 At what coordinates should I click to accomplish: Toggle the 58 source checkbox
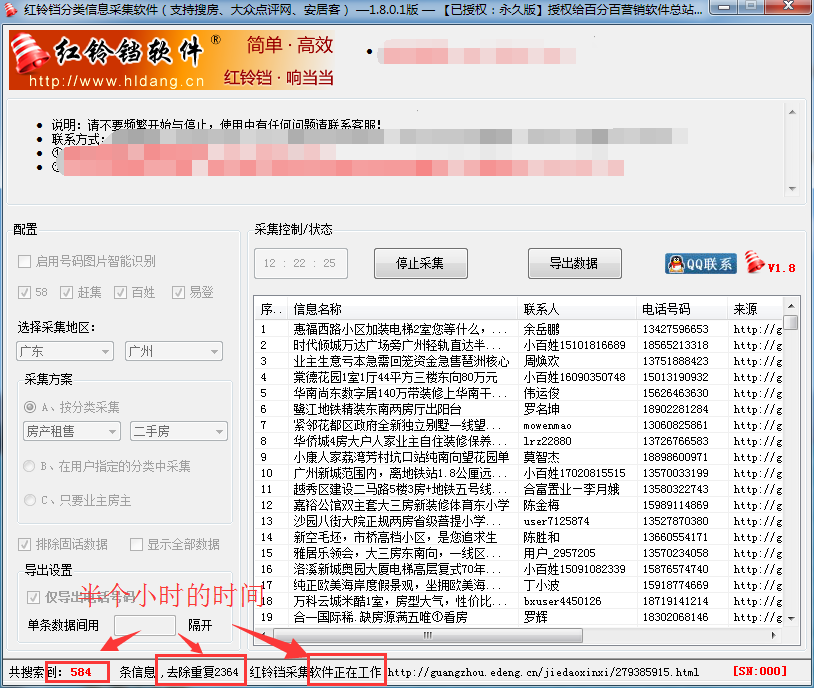(x=24, y=292)
